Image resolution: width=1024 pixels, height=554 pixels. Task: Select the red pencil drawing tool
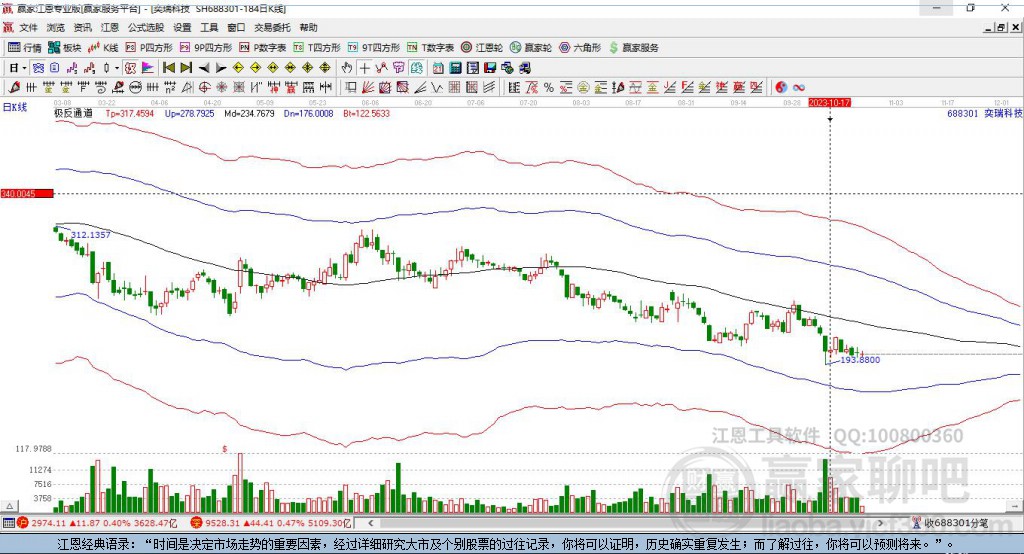tap(14, 87)
